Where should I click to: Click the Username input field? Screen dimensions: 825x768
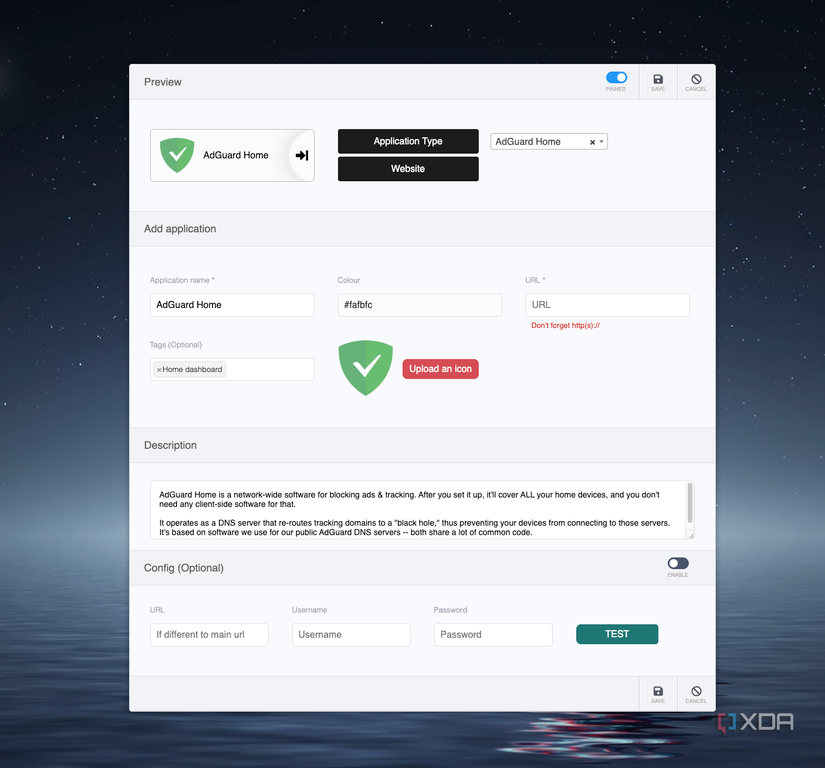pos(351,635)
